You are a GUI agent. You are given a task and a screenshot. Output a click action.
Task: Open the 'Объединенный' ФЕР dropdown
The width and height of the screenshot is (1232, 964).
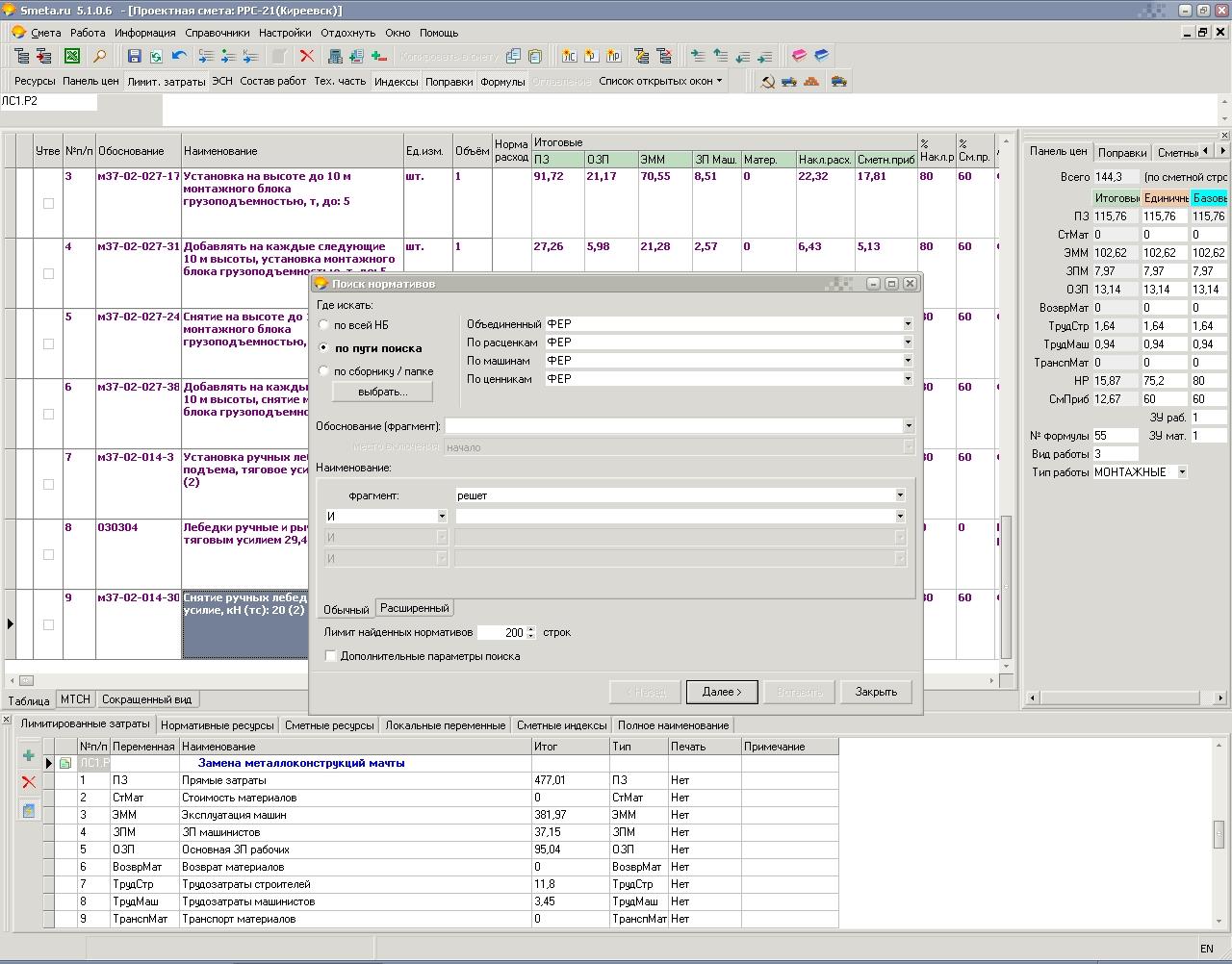tap(907, 324)
